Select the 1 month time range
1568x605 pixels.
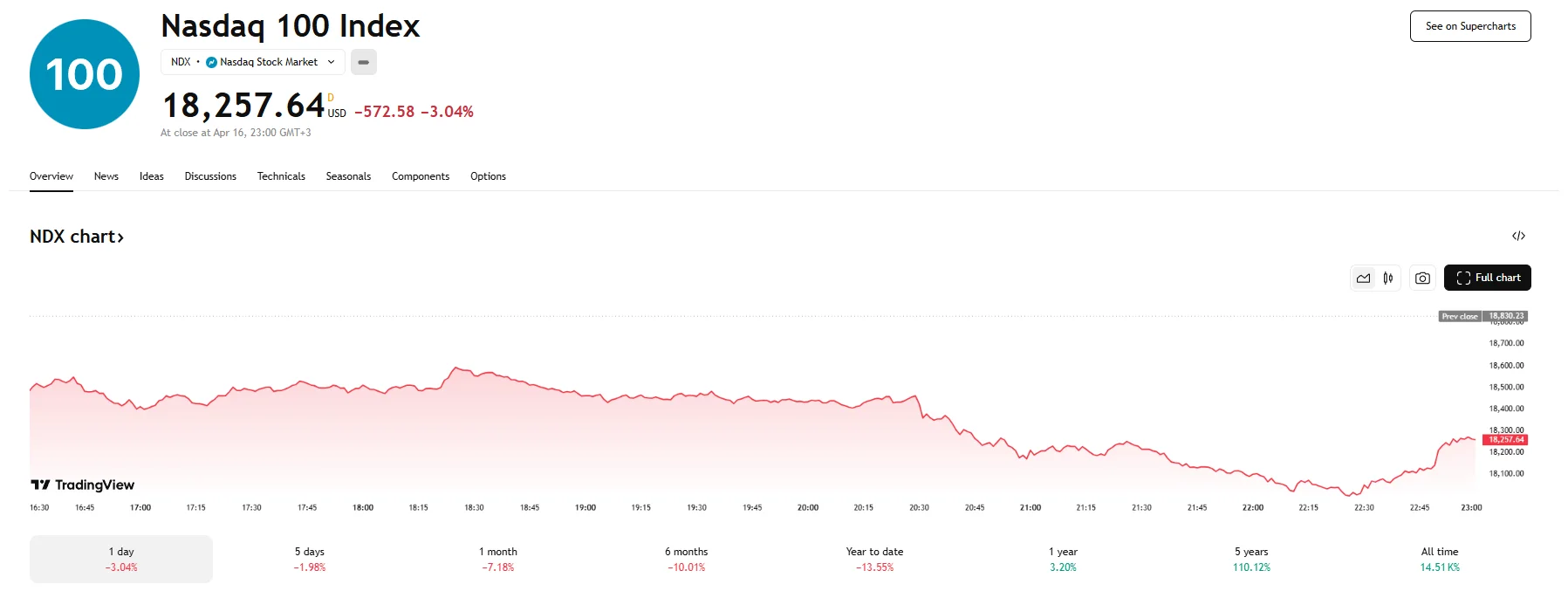pyautogui.click(x=498, y=559)
